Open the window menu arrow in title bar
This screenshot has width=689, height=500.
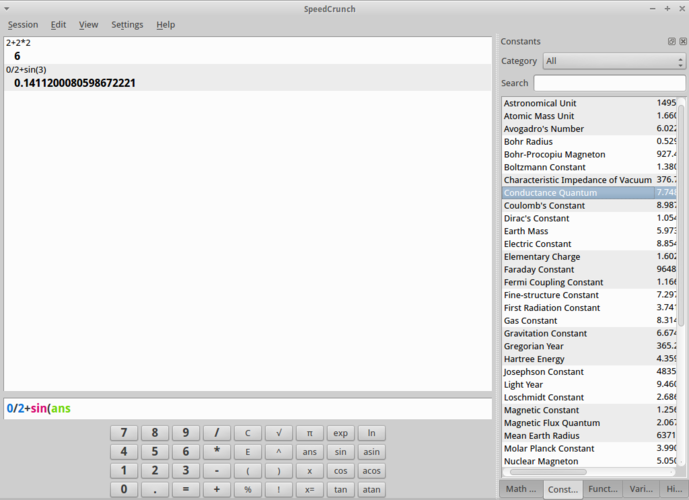tap(6, 9)
